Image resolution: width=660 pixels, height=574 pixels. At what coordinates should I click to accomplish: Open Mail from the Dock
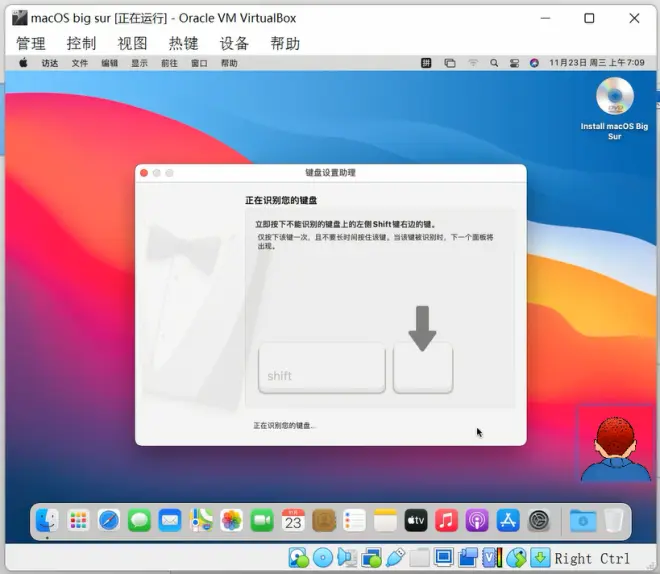(170, 521)
